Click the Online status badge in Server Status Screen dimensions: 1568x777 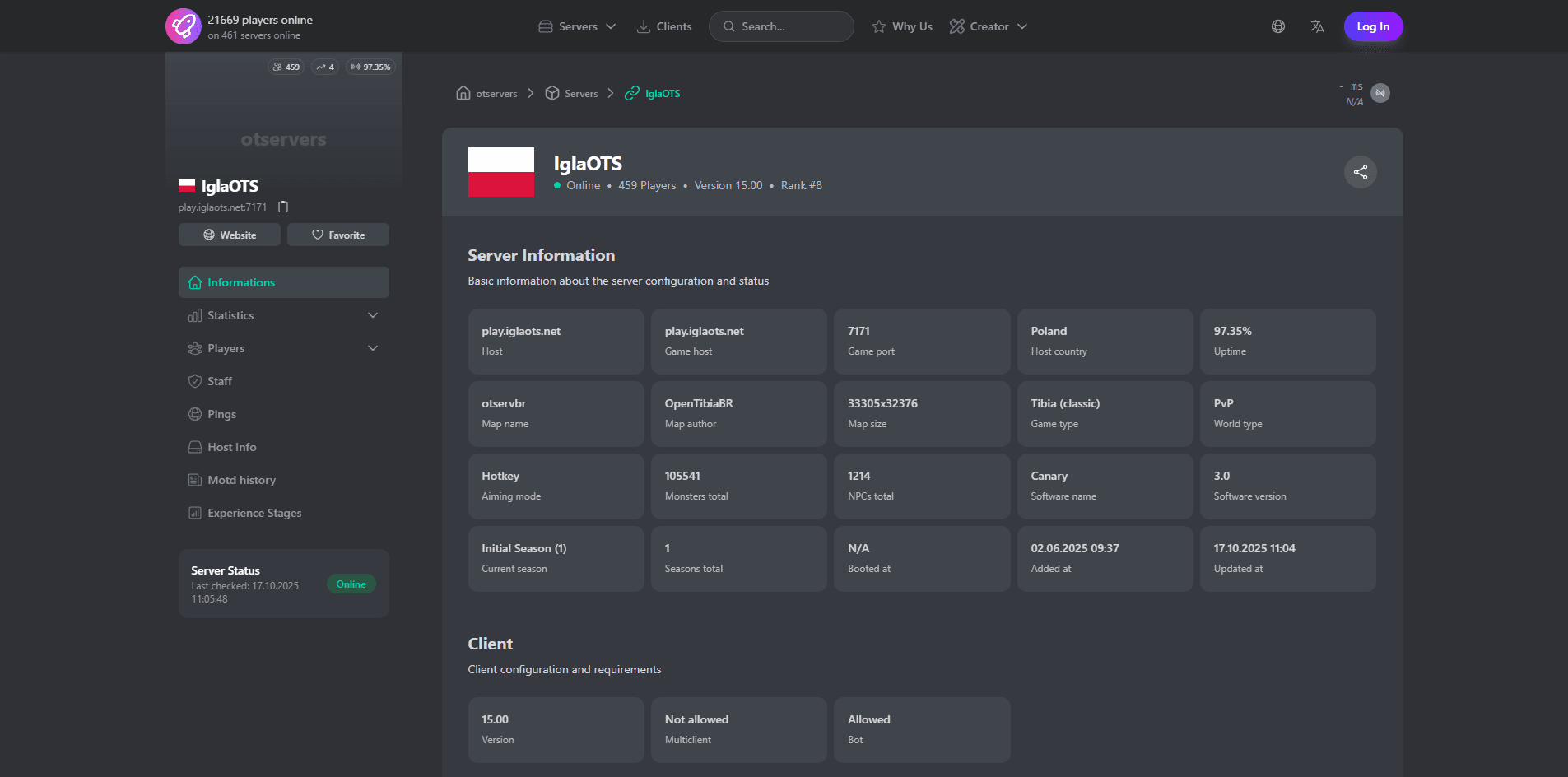point(351,584)
